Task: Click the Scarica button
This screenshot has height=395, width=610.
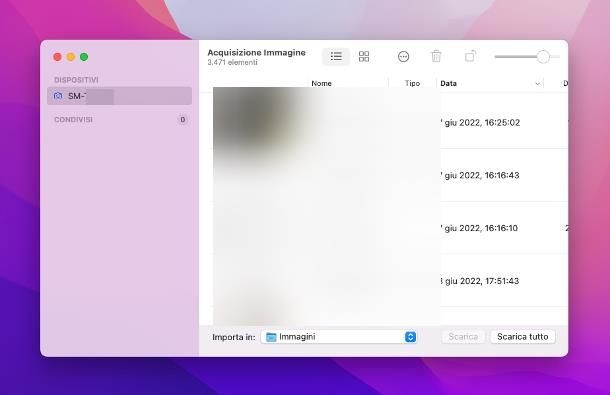Action: pyautogui.click(x=463, y=337)
